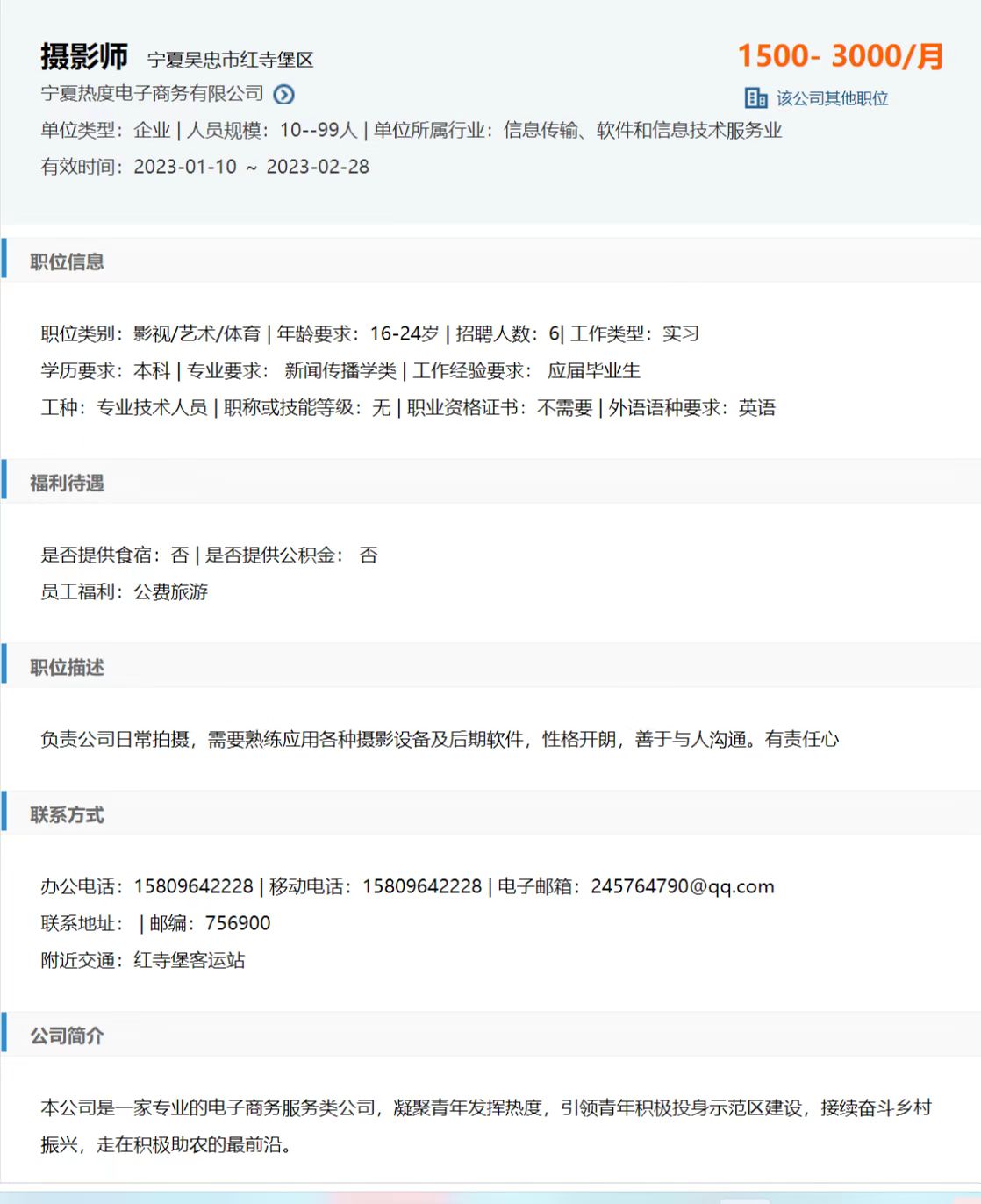Open the 该公司其他职位 link
The width and height of the screenshot is (981, 1204).
click(x=832, y=98)
